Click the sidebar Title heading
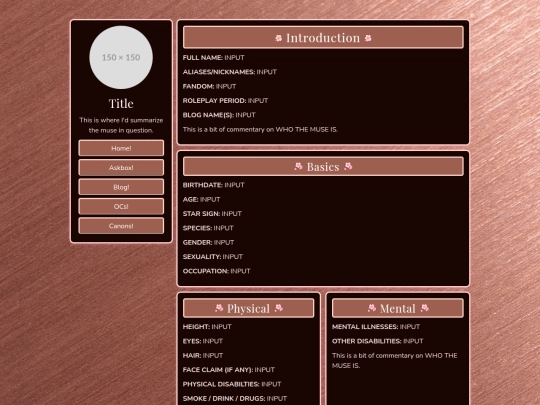540x405 pixels. click(121, 103)
